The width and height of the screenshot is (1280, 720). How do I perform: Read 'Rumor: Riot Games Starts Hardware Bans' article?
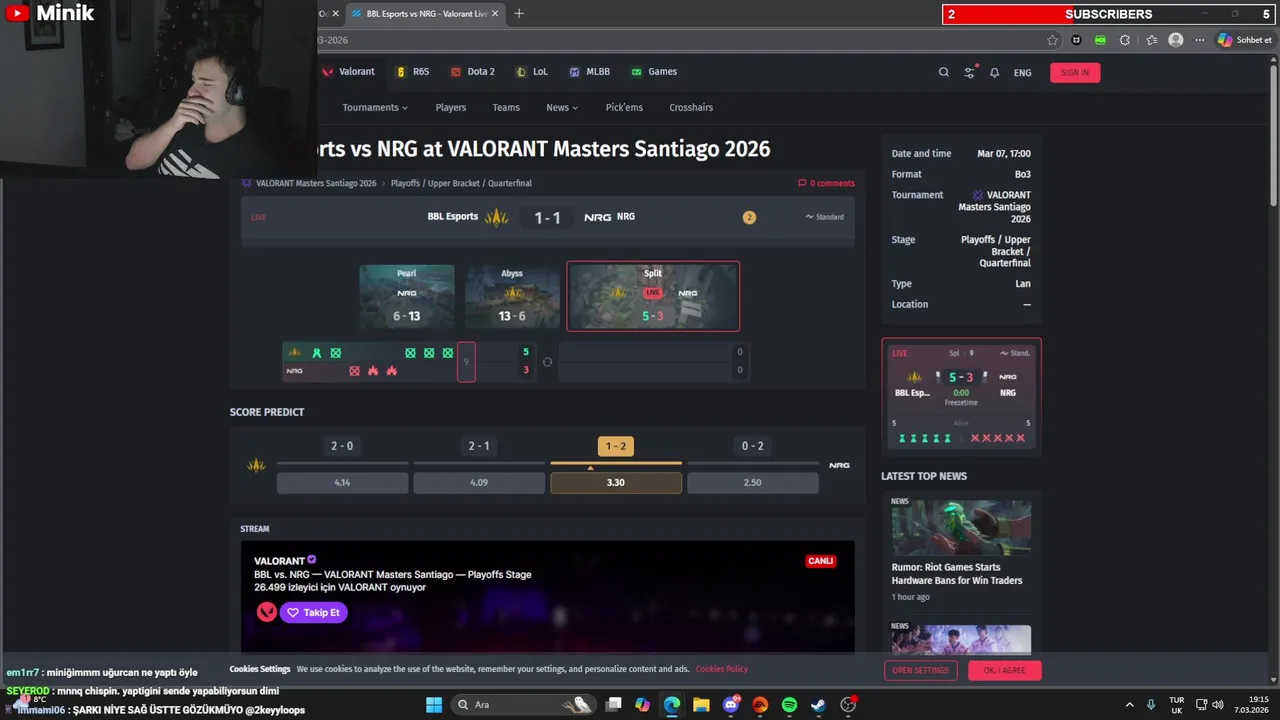pyautogui.click(x=957, y=573)
